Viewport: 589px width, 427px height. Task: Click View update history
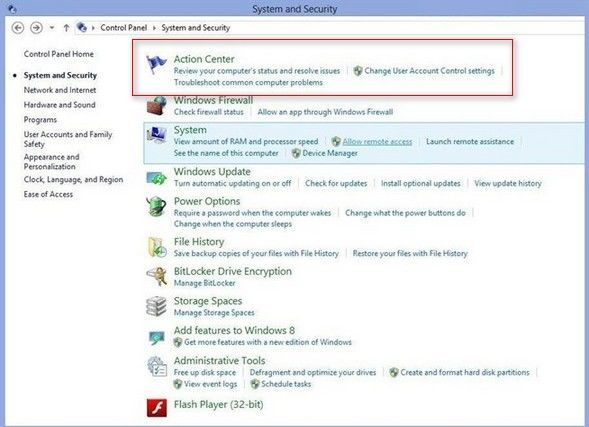[508, 183]
